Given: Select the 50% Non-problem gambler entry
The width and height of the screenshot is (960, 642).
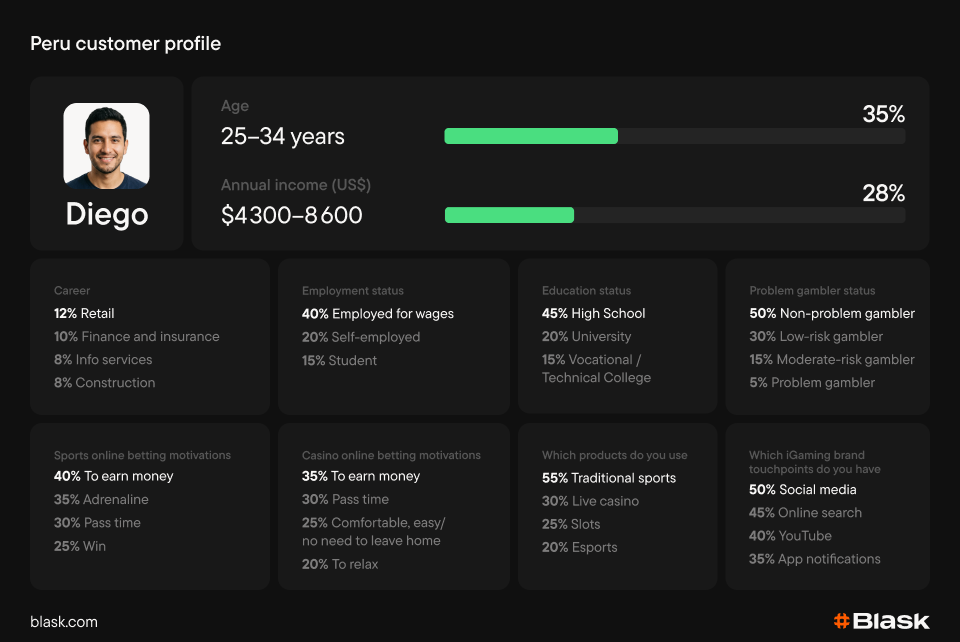Looking at the screenshot, I should tap(831, 313).
